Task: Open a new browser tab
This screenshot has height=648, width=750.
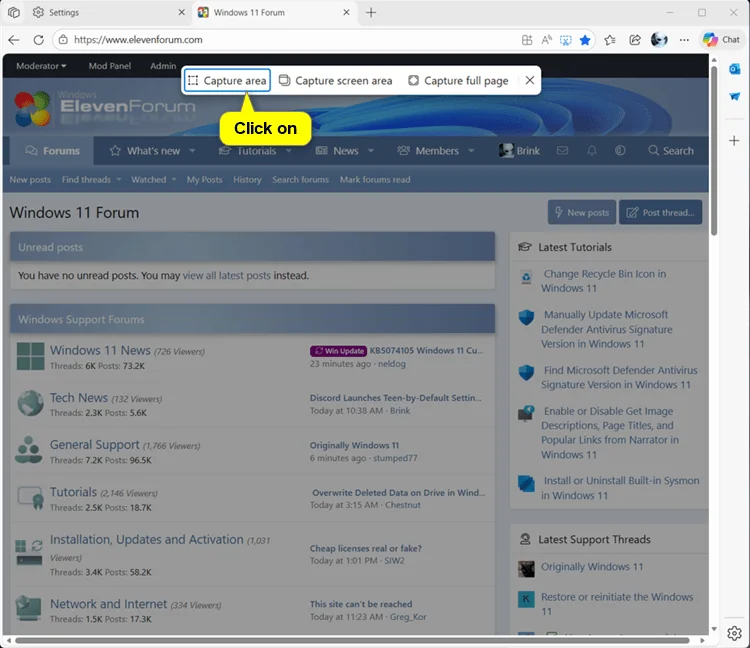Action: tap(371, 12)
